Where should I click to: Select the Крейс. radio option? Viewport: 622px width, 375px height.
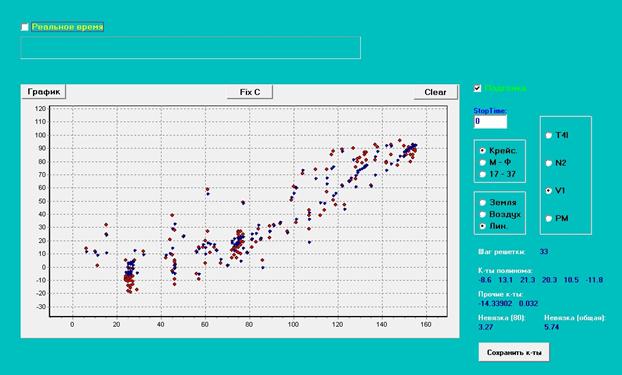coord(483,151)
